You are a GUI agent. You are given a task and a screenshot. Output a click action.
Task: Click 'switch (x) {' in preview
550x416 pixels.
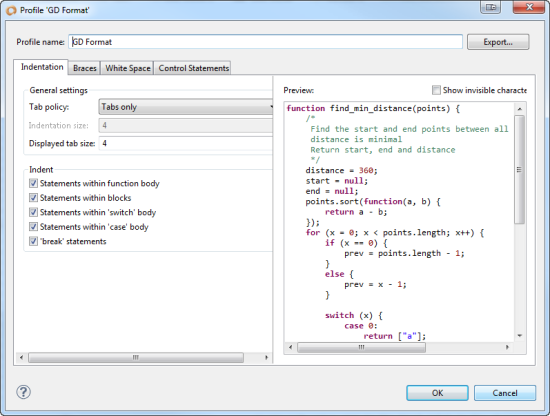point(354,315)
